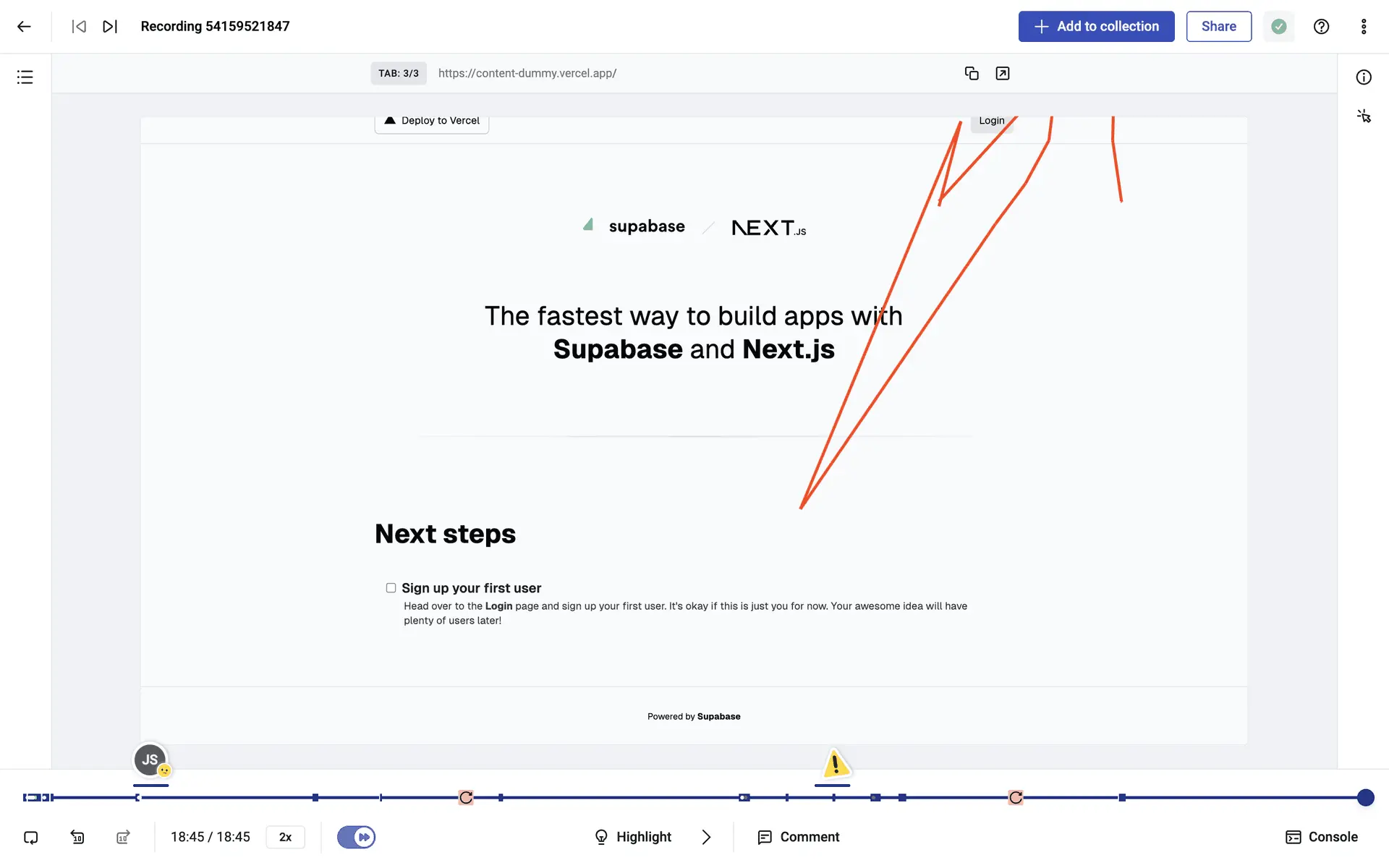Open the events list sidebar icon
Image resolution: width=1389 pixels, height=868 pixels.
click(x=25, y=77)
